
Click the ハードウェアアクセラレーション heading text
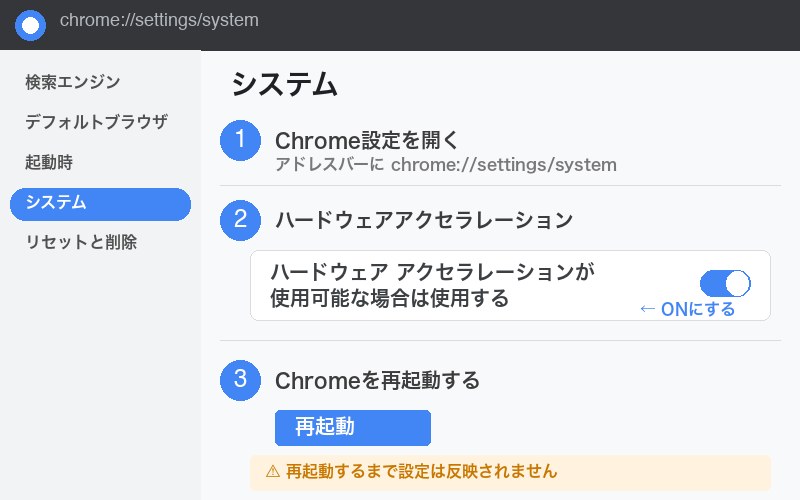[x=424, y=220]
